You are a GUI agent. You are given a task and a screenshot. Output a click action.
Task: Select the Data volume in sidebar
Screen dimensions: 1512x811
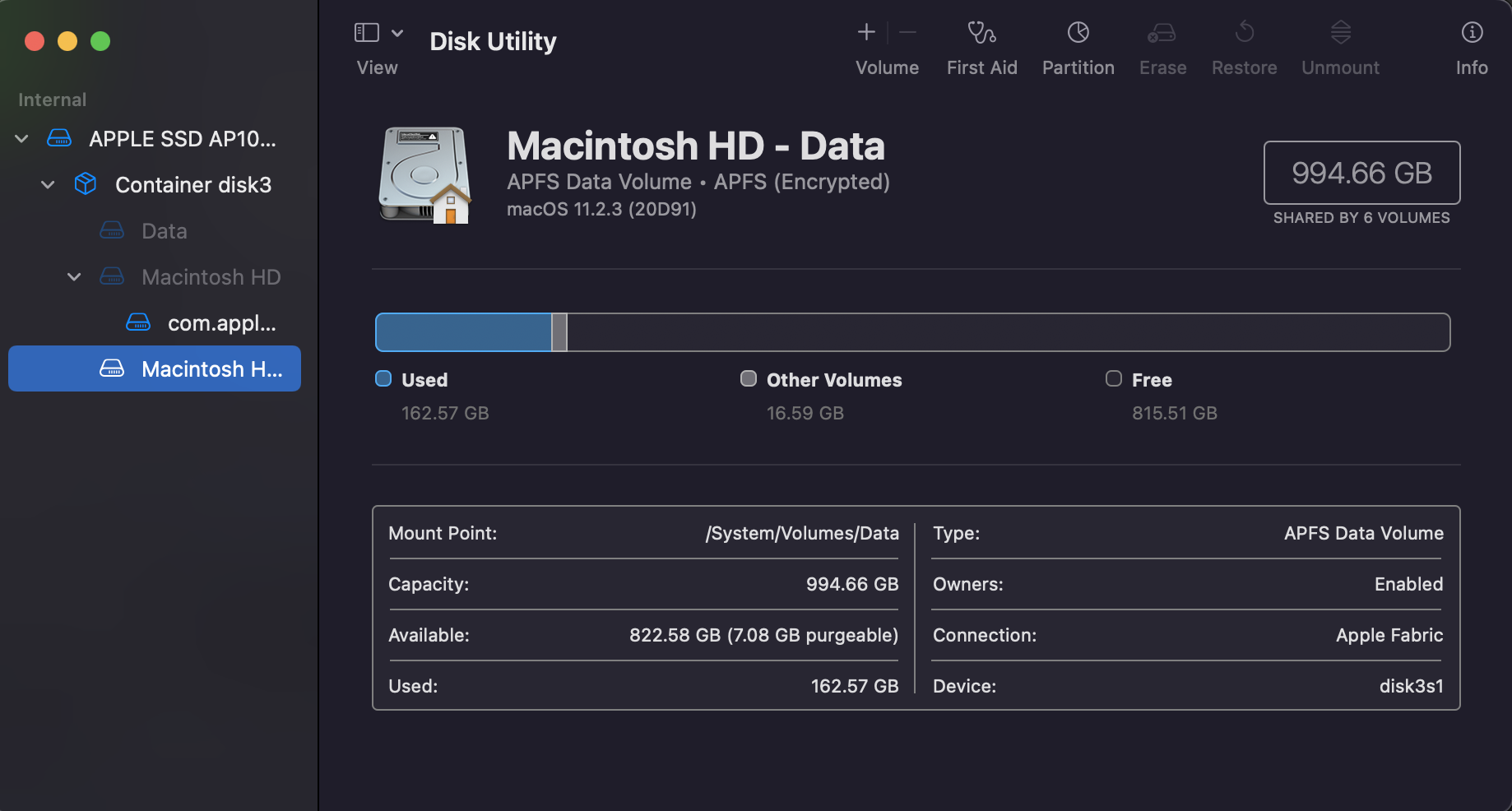point(164,231)
